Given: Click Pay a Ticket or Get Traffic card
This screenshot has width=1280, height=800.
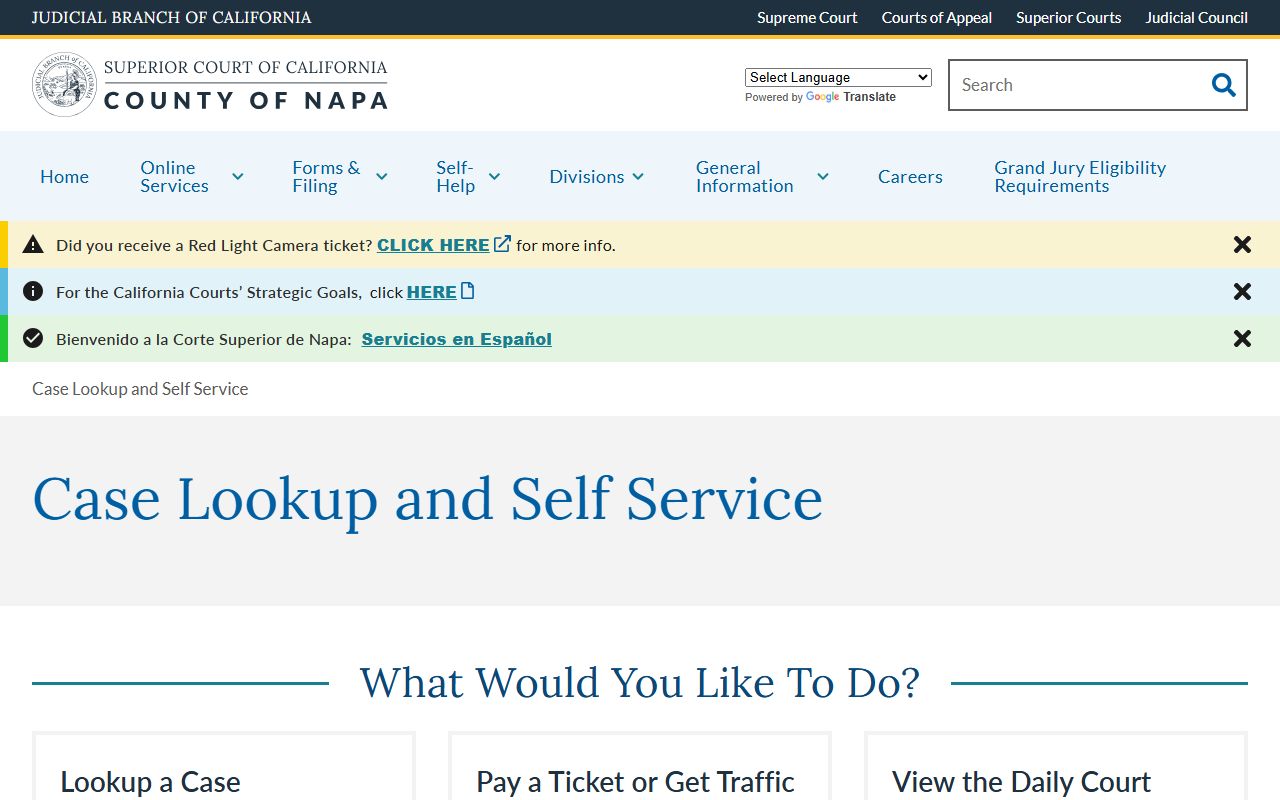Looking at the screenshot, I should pyautogui.click(x=635, y=782).
